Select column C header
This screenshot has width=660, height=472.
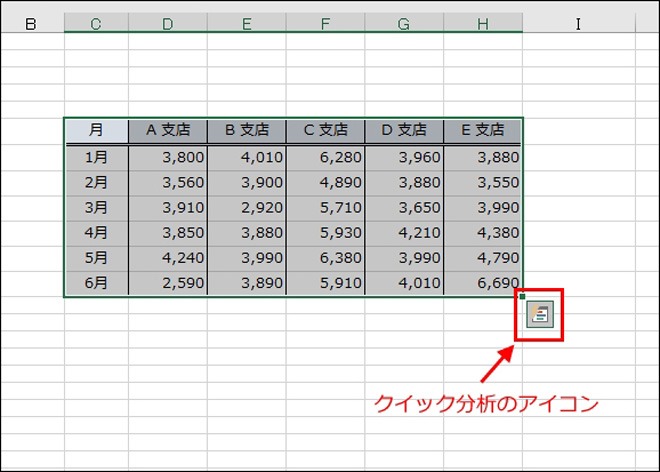[96, 23]
